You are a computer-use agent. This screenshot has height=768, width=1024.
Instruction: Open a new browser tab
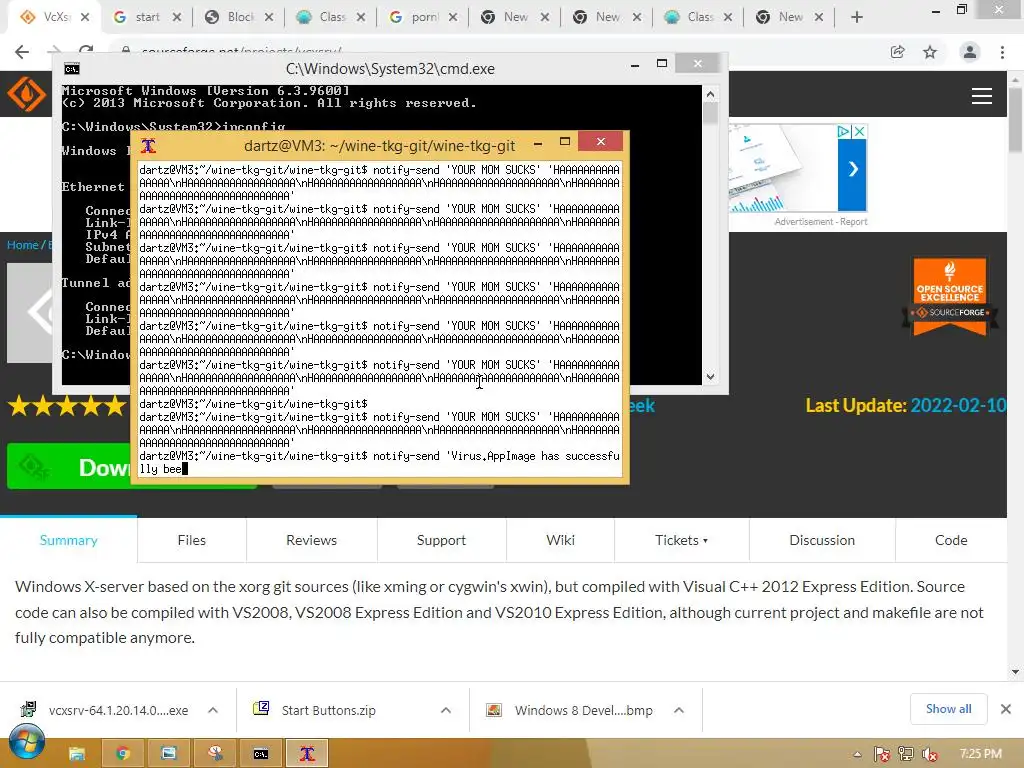pyautogui.click(x=857, y=17)
